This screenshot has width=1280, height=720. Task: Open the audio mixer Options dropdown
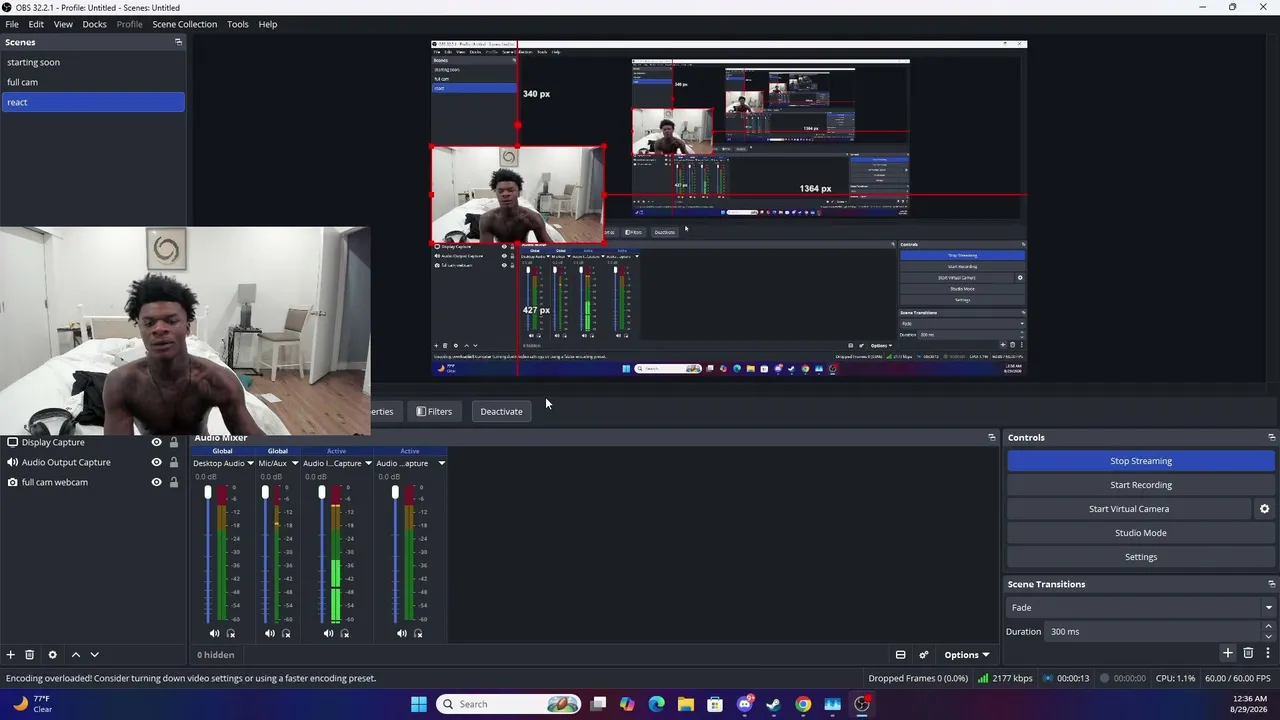tap(966, 655)
